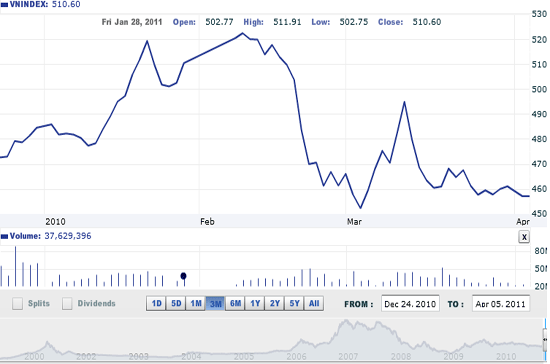Click the volume bar marker dot
The image size is (550, 364).
183,276
